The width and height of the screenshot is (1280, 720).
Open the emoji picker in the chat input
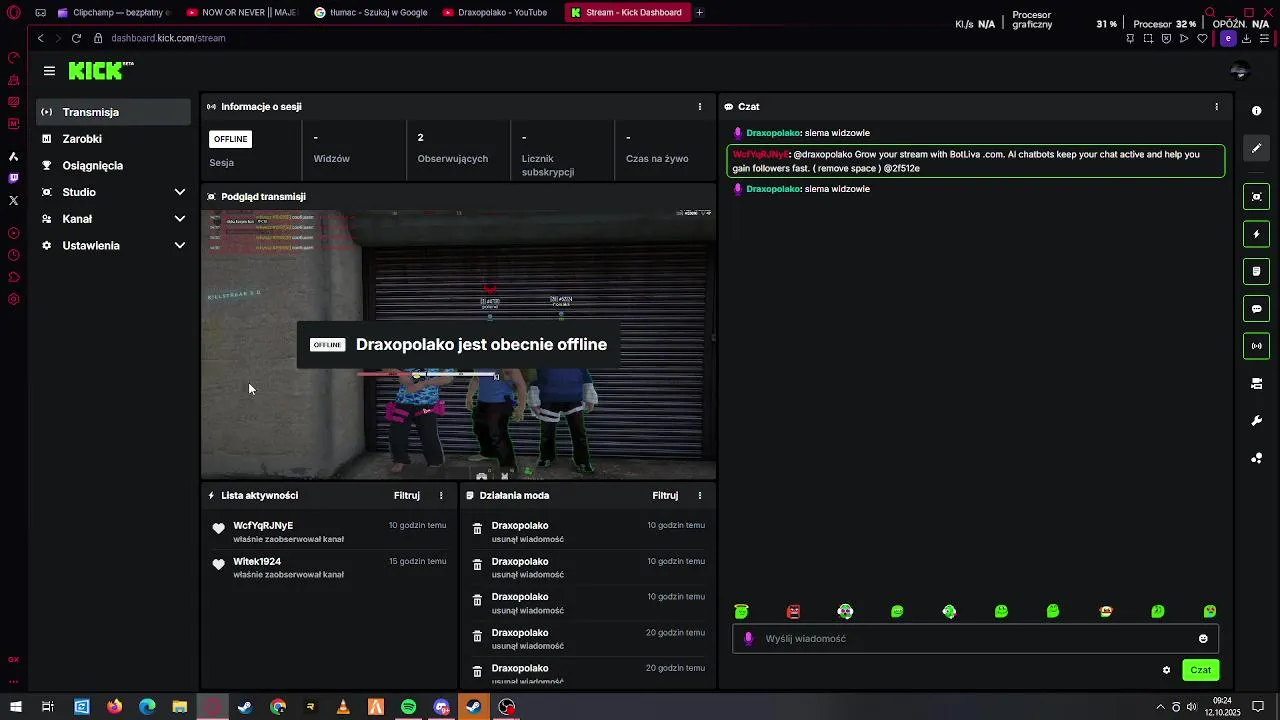(x=1203, y=639)
